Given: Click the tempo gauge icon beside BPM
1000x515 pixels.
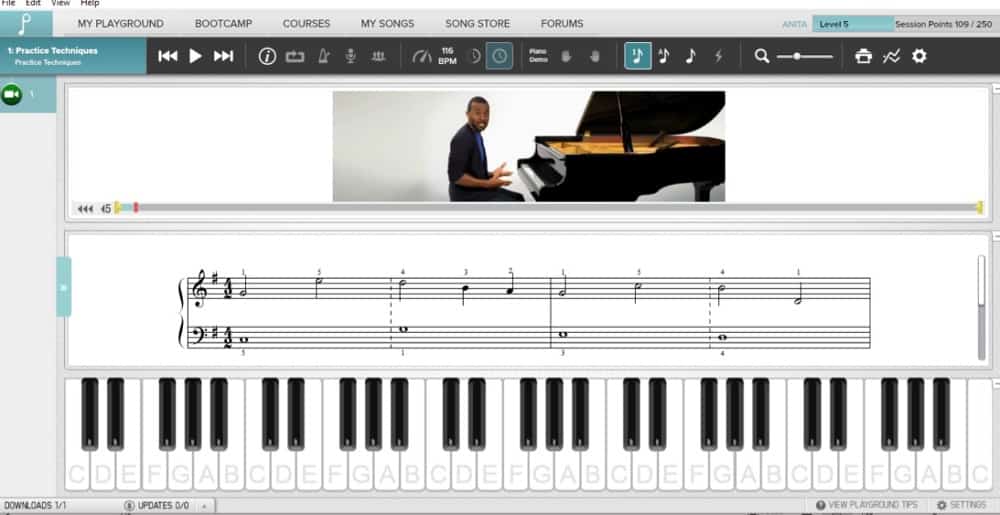Looking at the screenshot, I should tap(421, 56).
